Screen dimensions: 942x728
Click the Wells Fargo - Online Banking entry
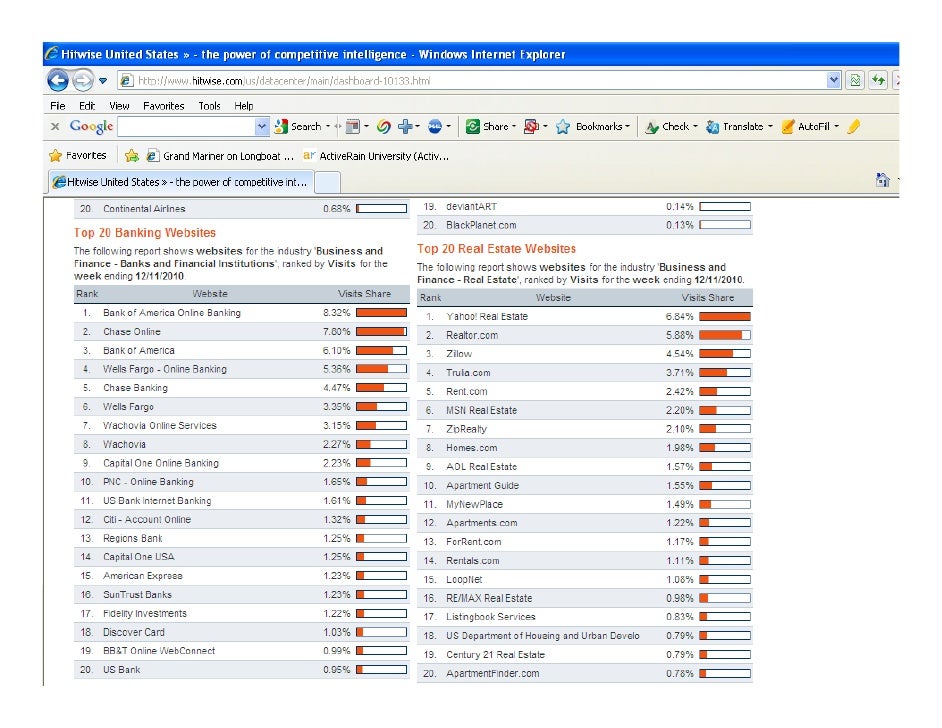pyautogui.click(x=165, y=369)
